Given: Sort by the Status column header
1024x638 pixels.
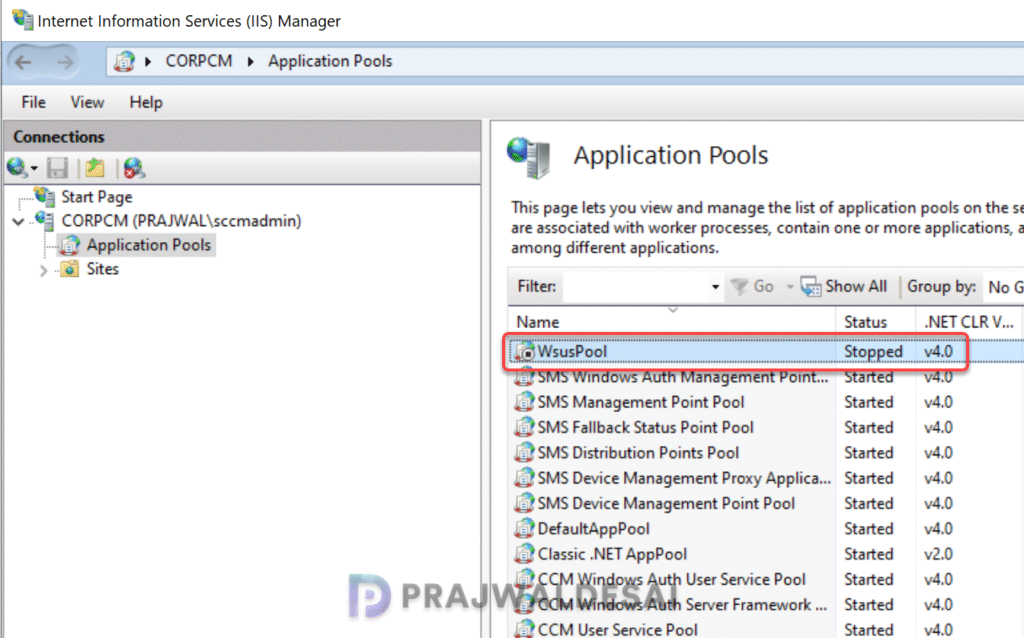Looking at the screenshot, I should point(875,322).
